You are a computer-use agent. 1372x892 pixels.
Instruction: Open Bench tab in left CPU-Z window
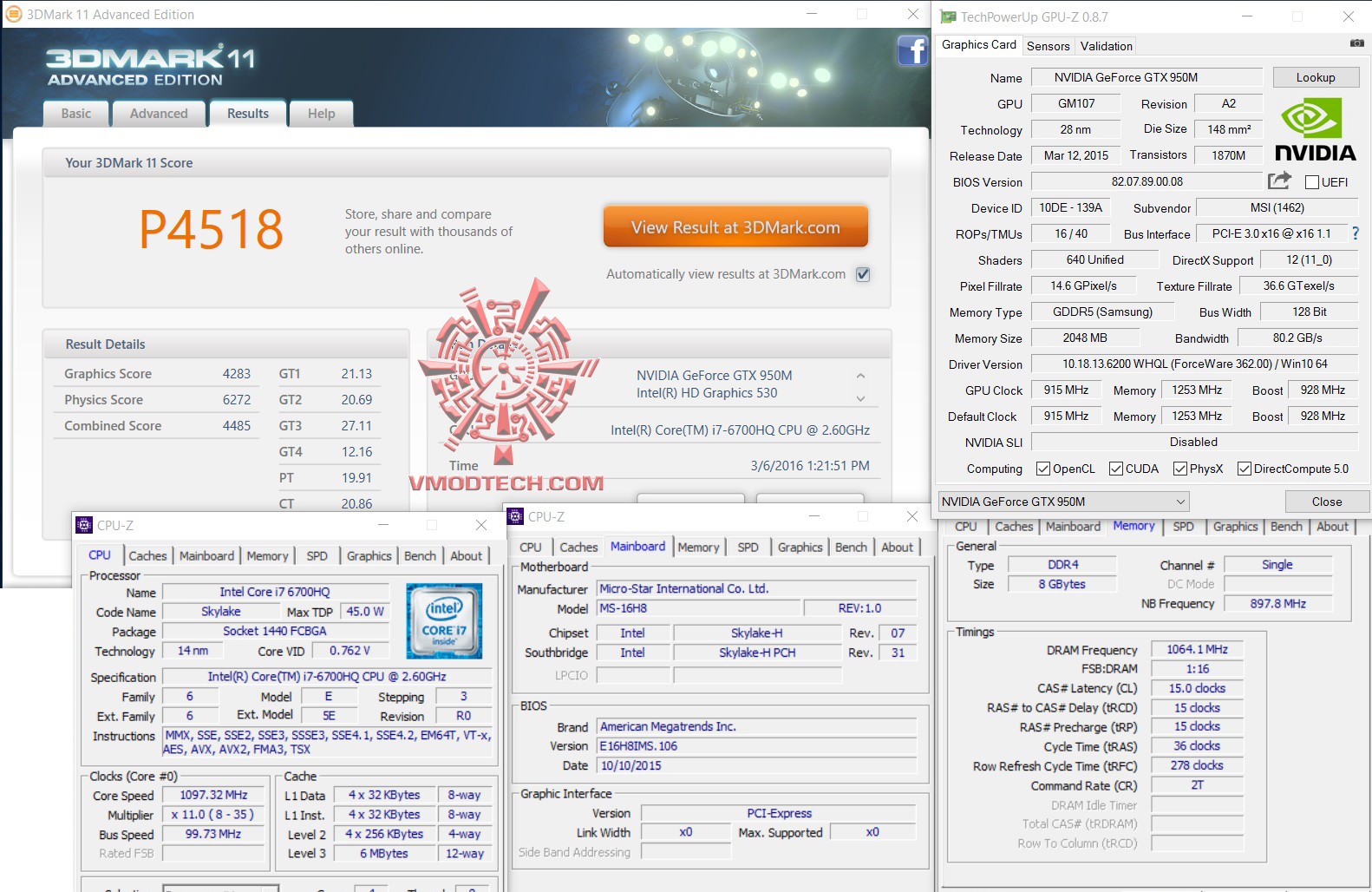[420, 556]
